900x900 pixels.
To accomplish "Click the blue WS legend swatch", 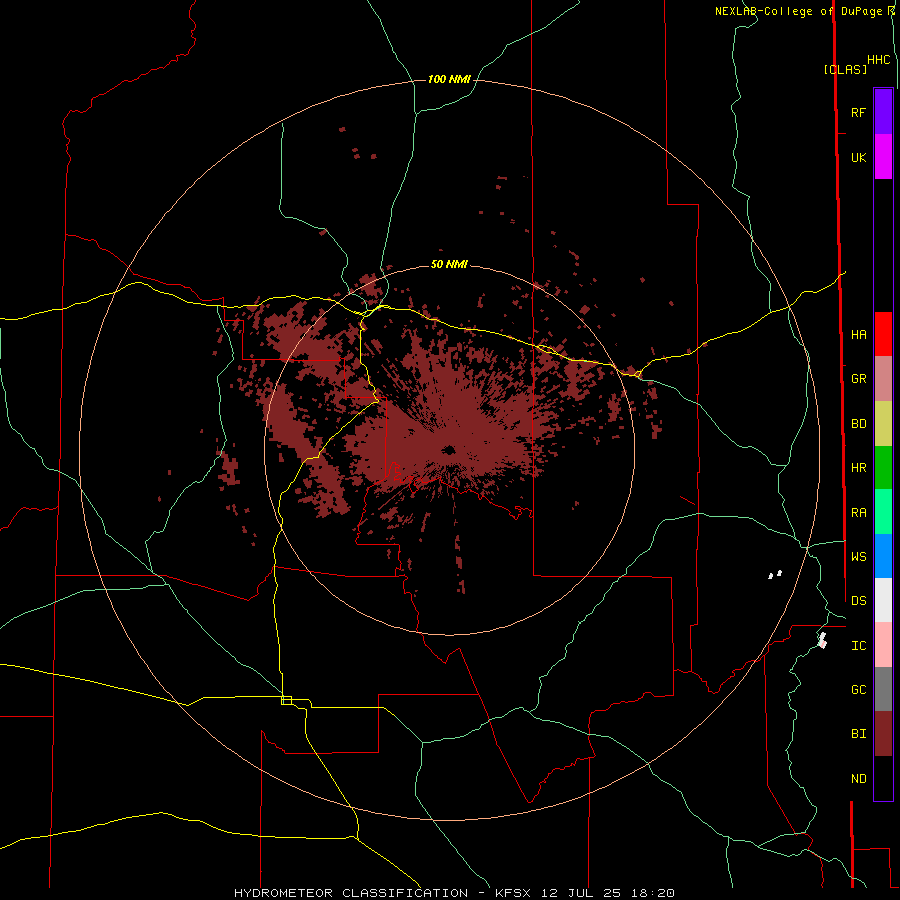I will (883, 556).
